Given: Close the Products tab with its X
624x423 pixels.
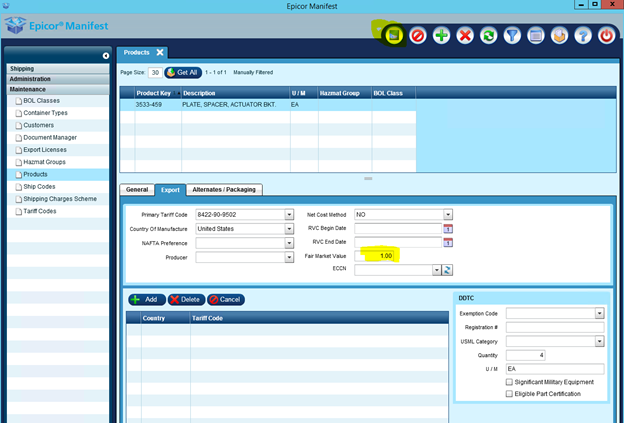Looking at the screenshot, I should [x=160, y=52].
